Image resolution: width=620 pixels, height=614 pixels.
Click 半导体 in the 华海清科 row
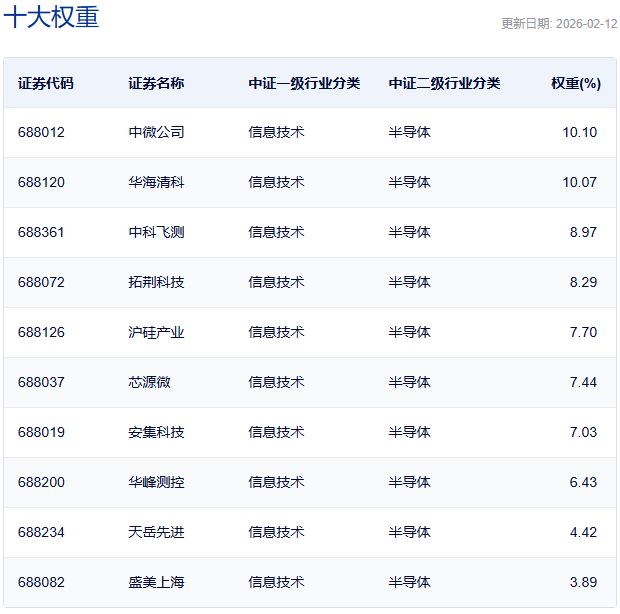409,182
